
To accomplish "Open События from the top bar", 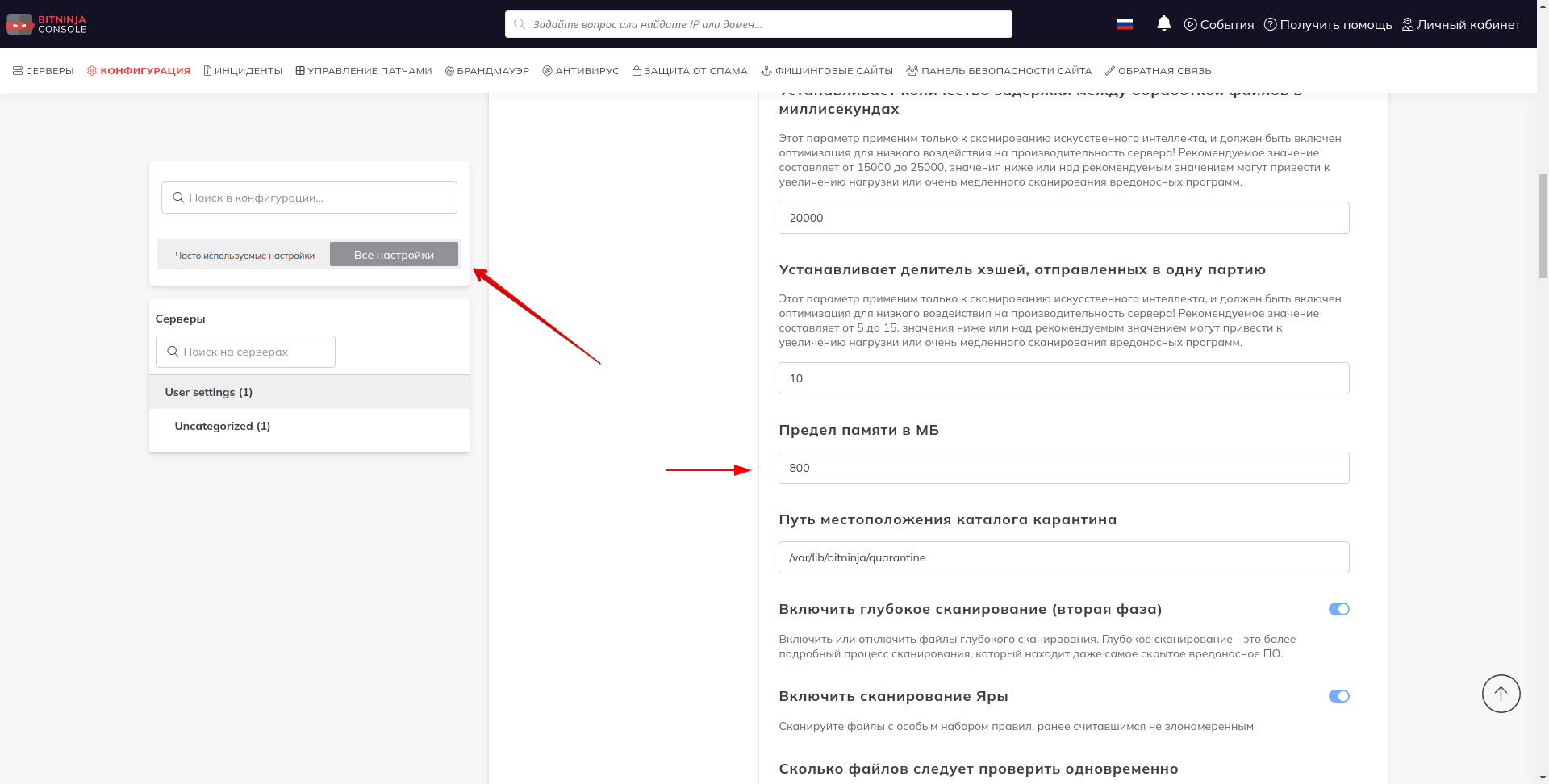I will [x=1219, y=24].
